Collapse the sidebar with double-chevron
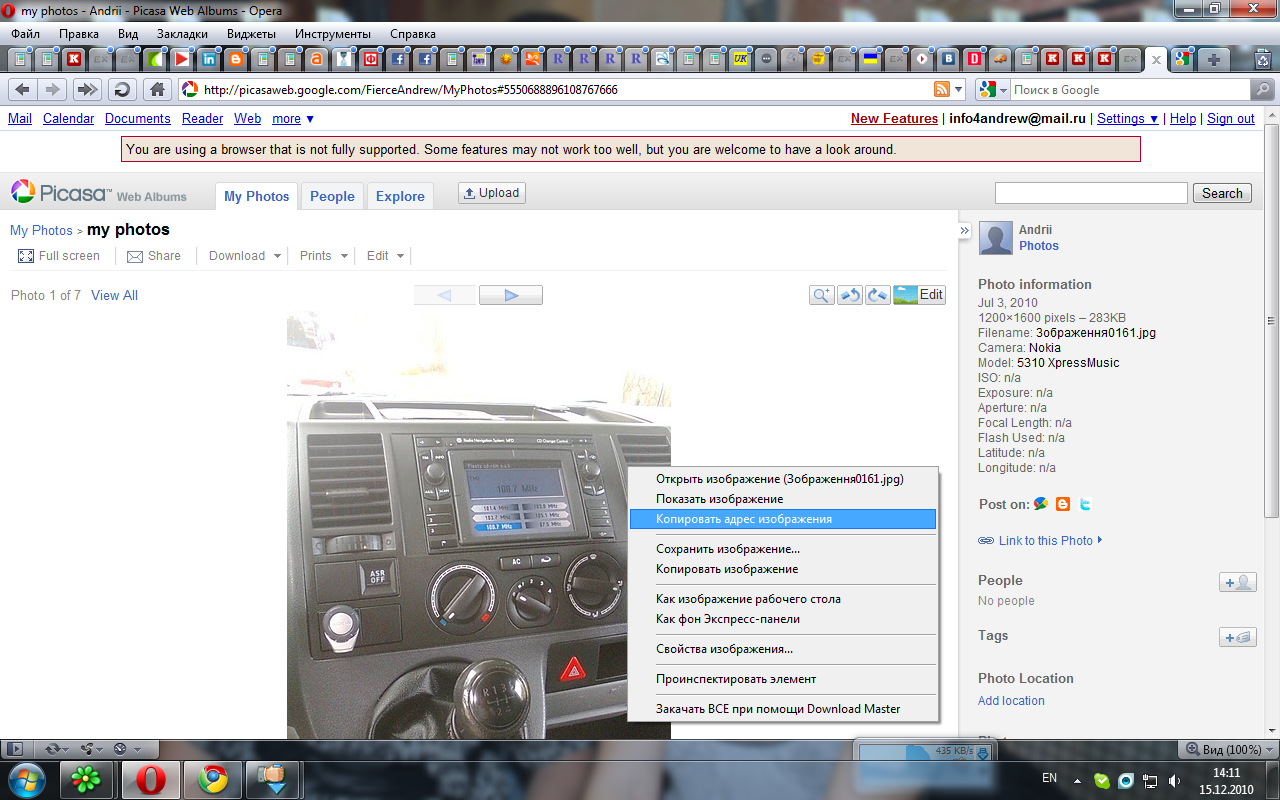 (965, 231)
